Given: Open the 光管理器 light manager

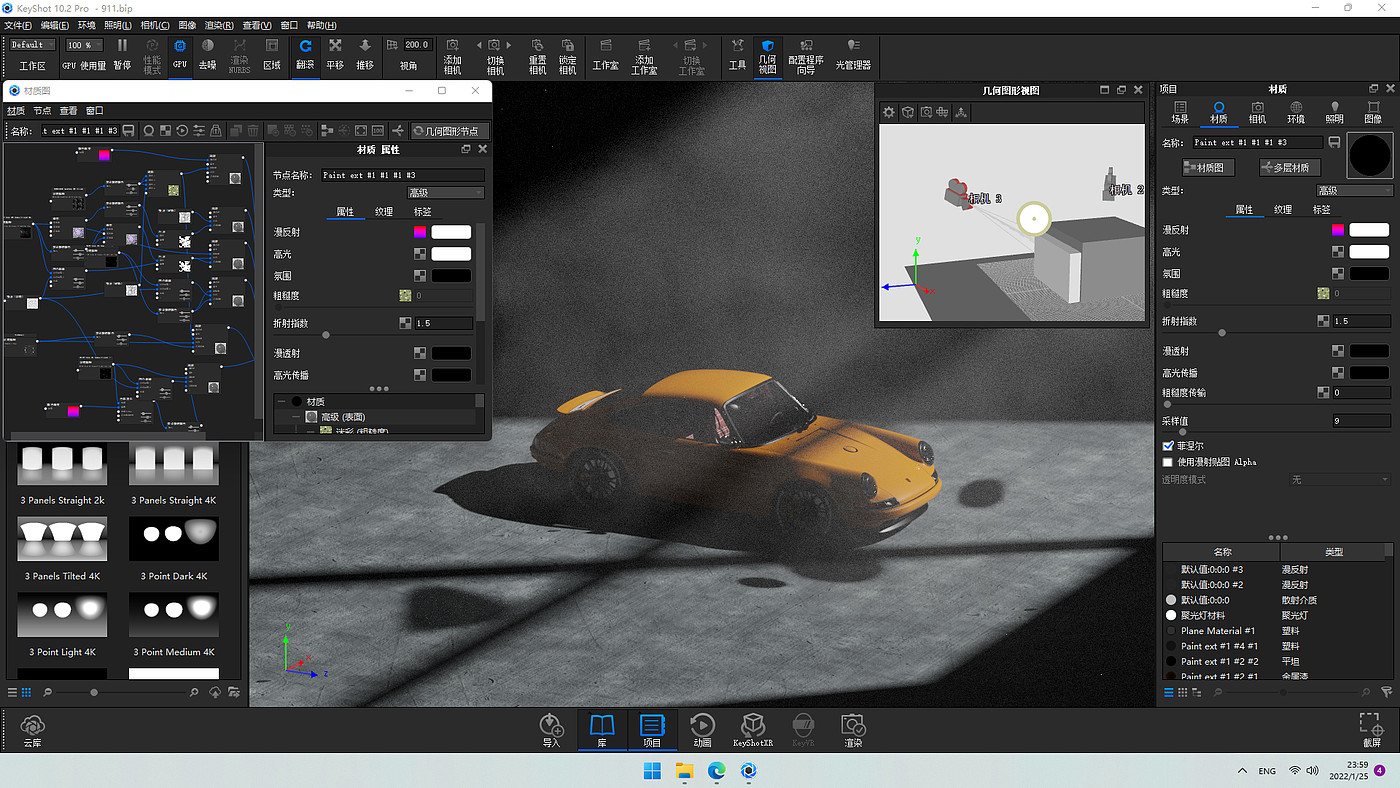Looking at the screenshot, I should [x=852, y=53].
